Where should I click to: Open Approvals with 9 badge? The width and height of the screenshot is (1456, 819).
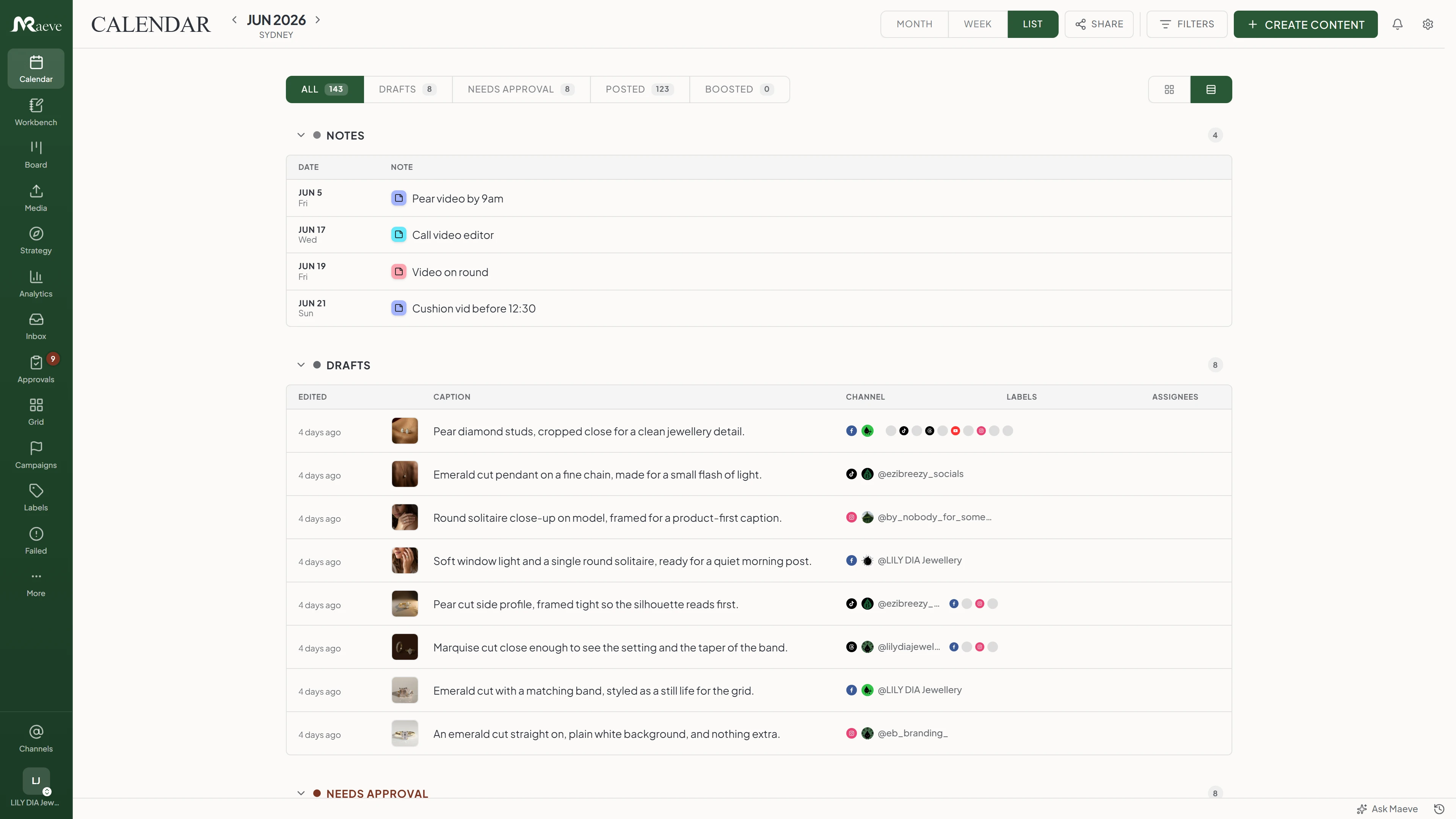[36, 370]
